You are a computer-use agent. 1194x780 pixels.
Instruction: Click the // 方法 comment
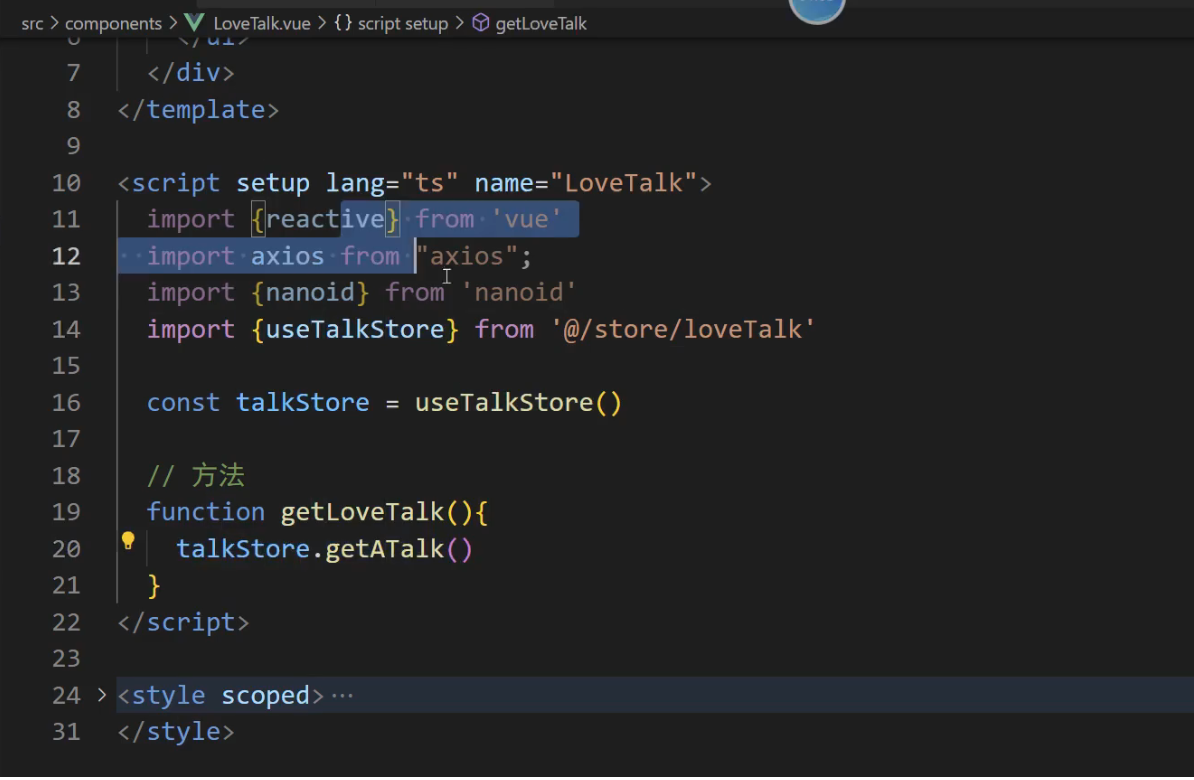tap(196, 475)
